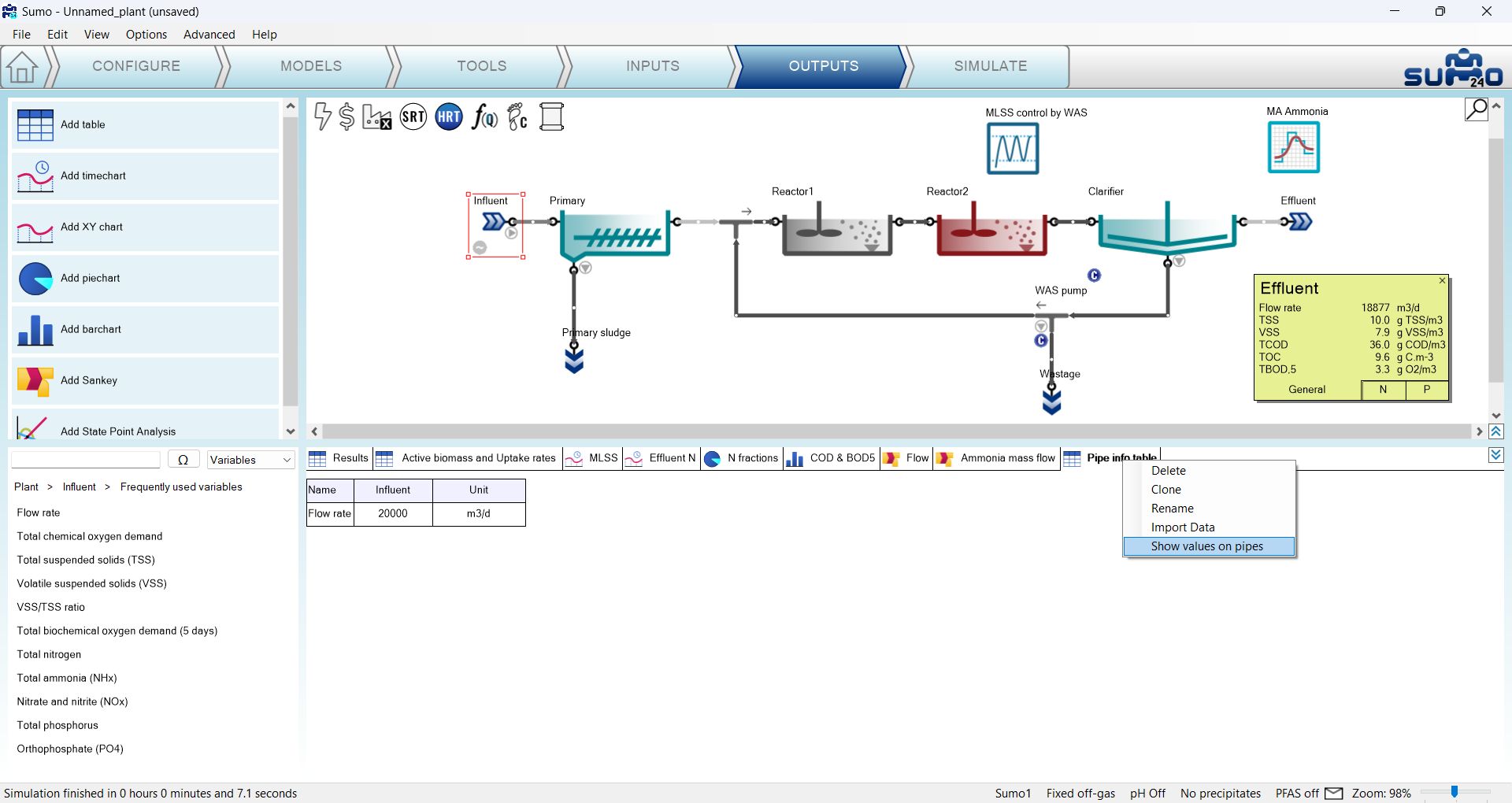
Task: Go to the CONFIGURE stage
Action: [x=136, y=66]
